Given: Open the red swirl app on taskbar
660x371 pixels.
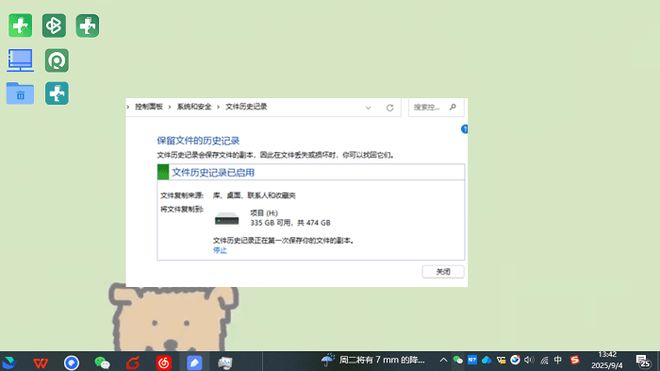Looking at the screenshot, I should coord(133,363).
